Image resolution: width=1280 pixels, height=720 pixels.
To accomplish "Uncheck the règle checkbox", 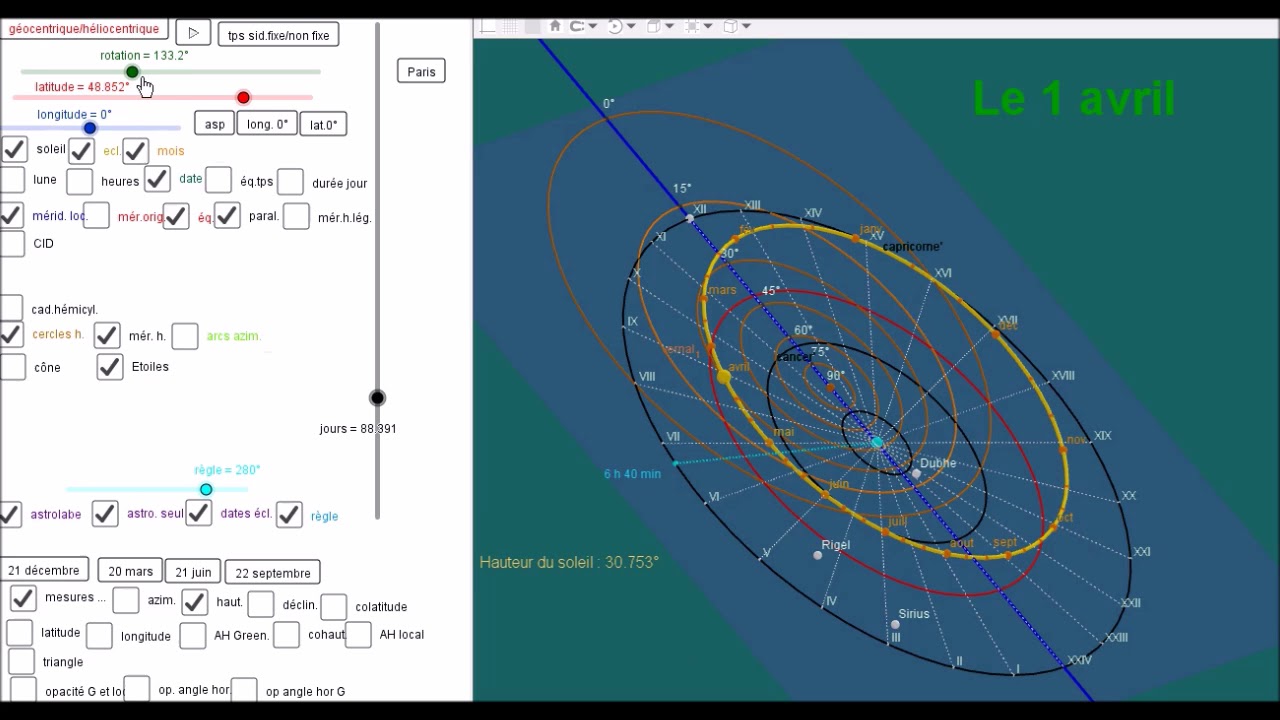I will (289, 515).
